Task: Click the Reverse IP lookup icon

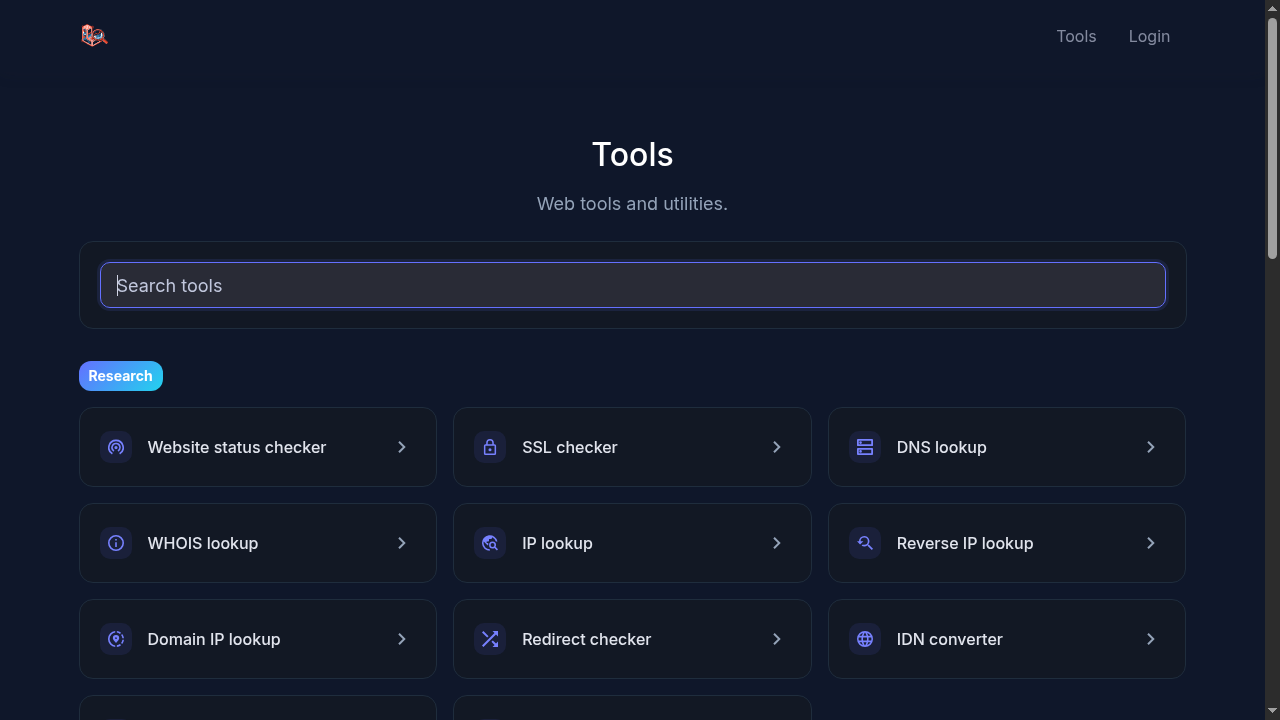Action: point(865,543)
